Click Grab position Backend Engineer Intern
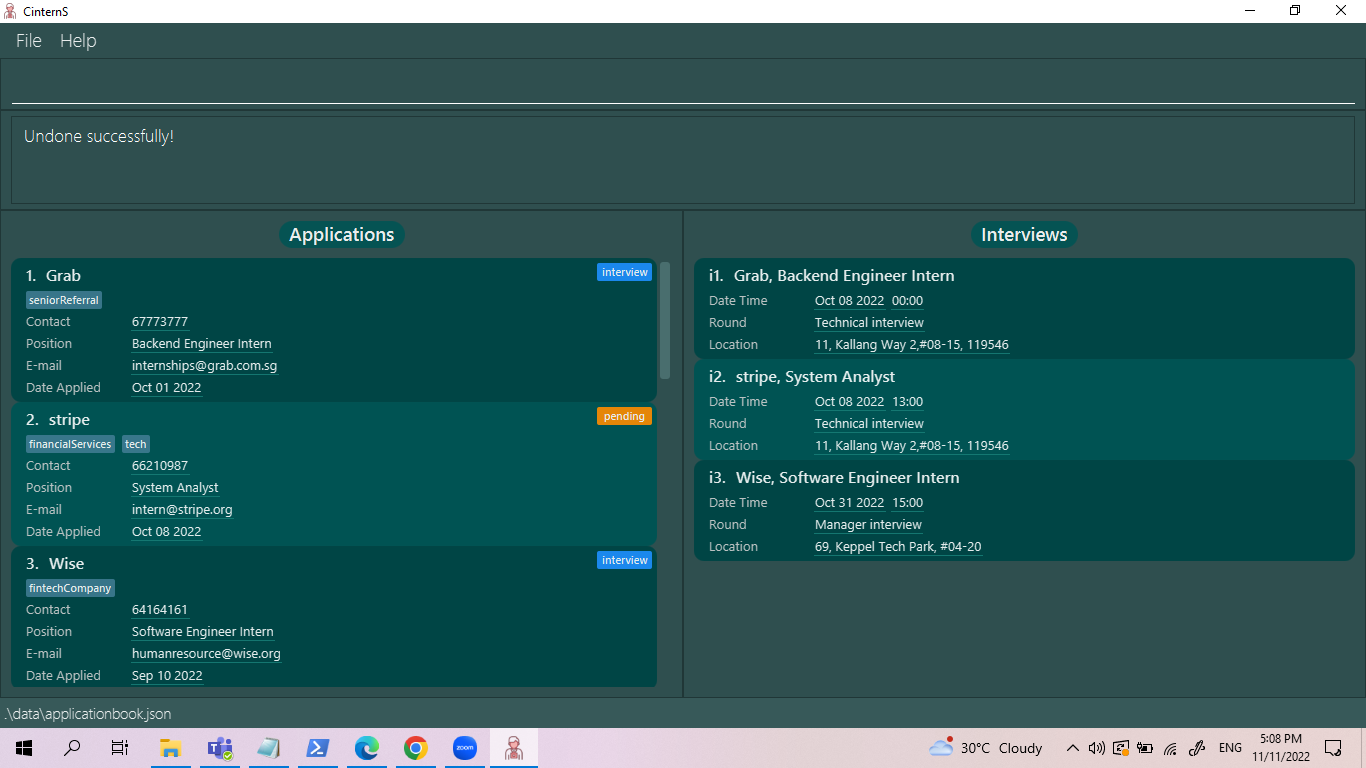 [202, 344]
